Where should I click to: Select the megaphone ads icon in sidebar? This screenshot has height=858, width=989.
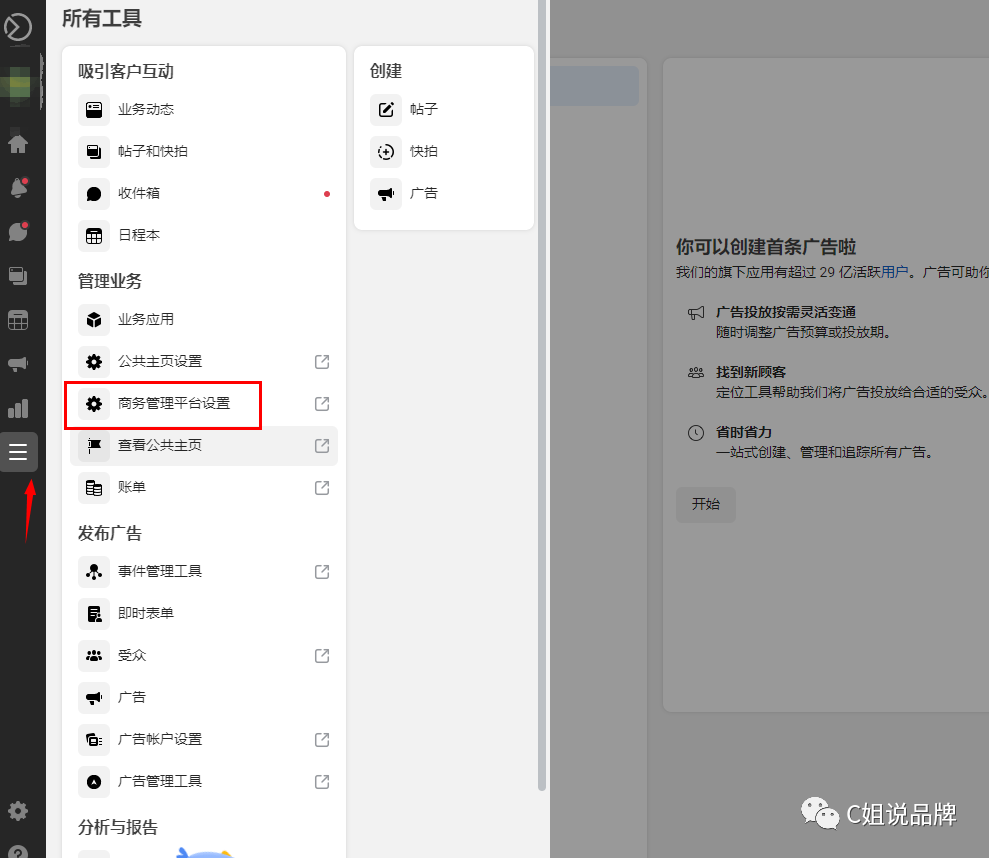[x=19, y=364]
